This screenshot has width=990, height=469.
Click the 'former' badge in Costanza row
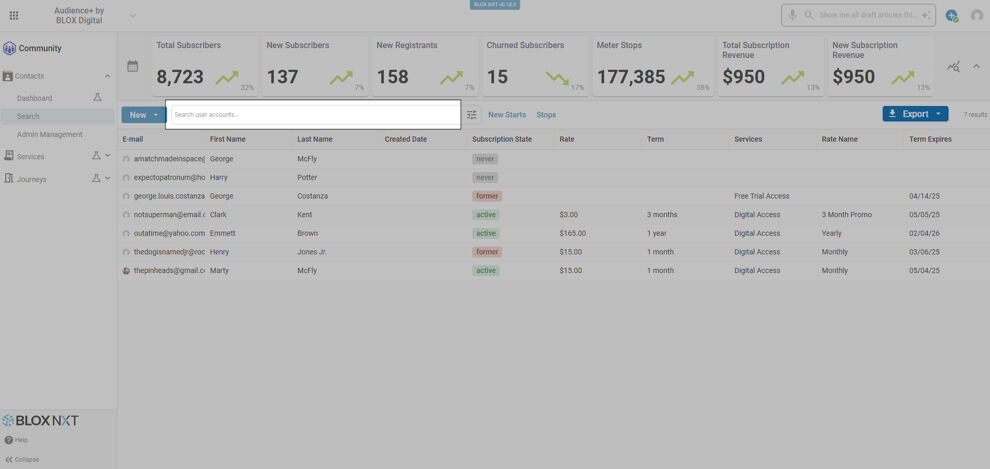click(487, 196)
